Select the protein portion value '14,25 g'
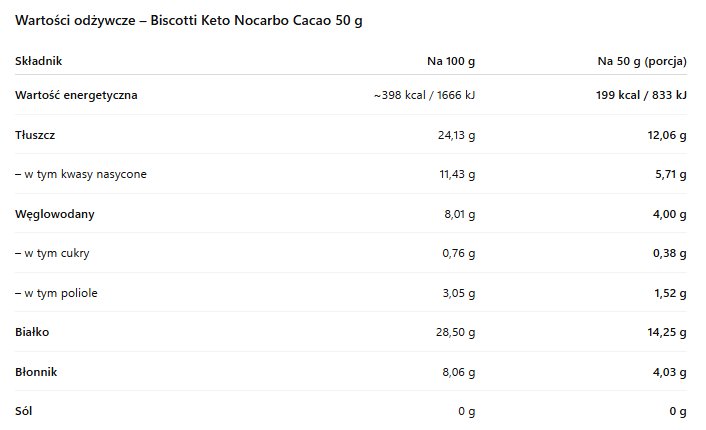706x430 pixels. pyautogui.click(x=664, y=332)
